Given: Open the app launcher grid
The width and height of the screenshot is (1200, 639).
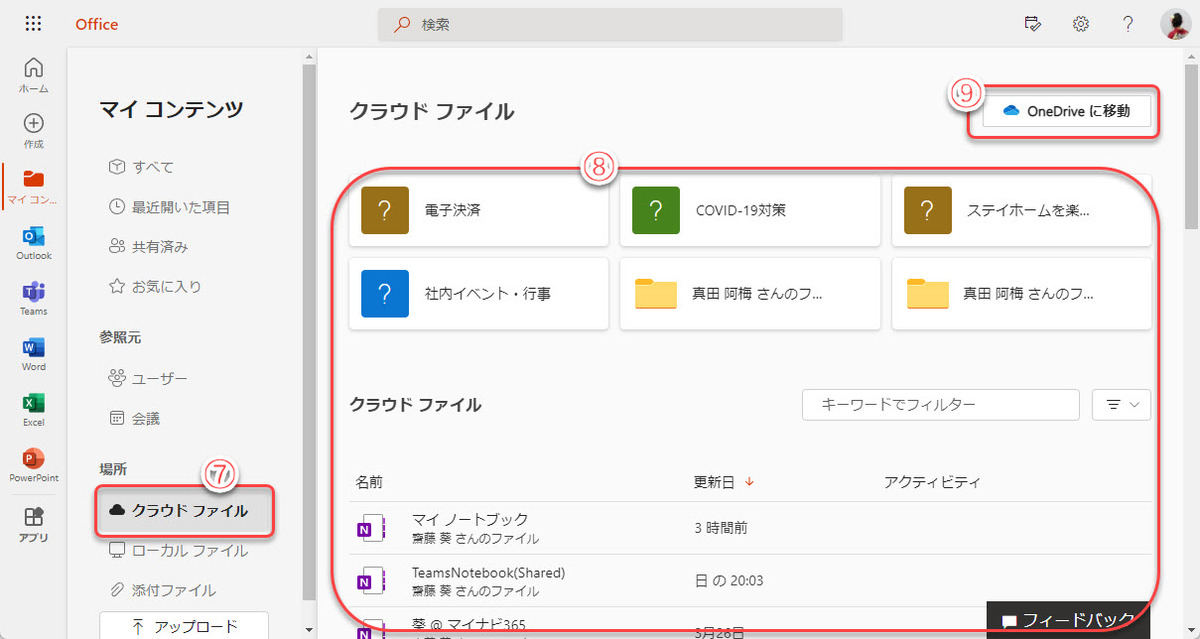Looking at the screenshot, I should click(x=33, y=24).
